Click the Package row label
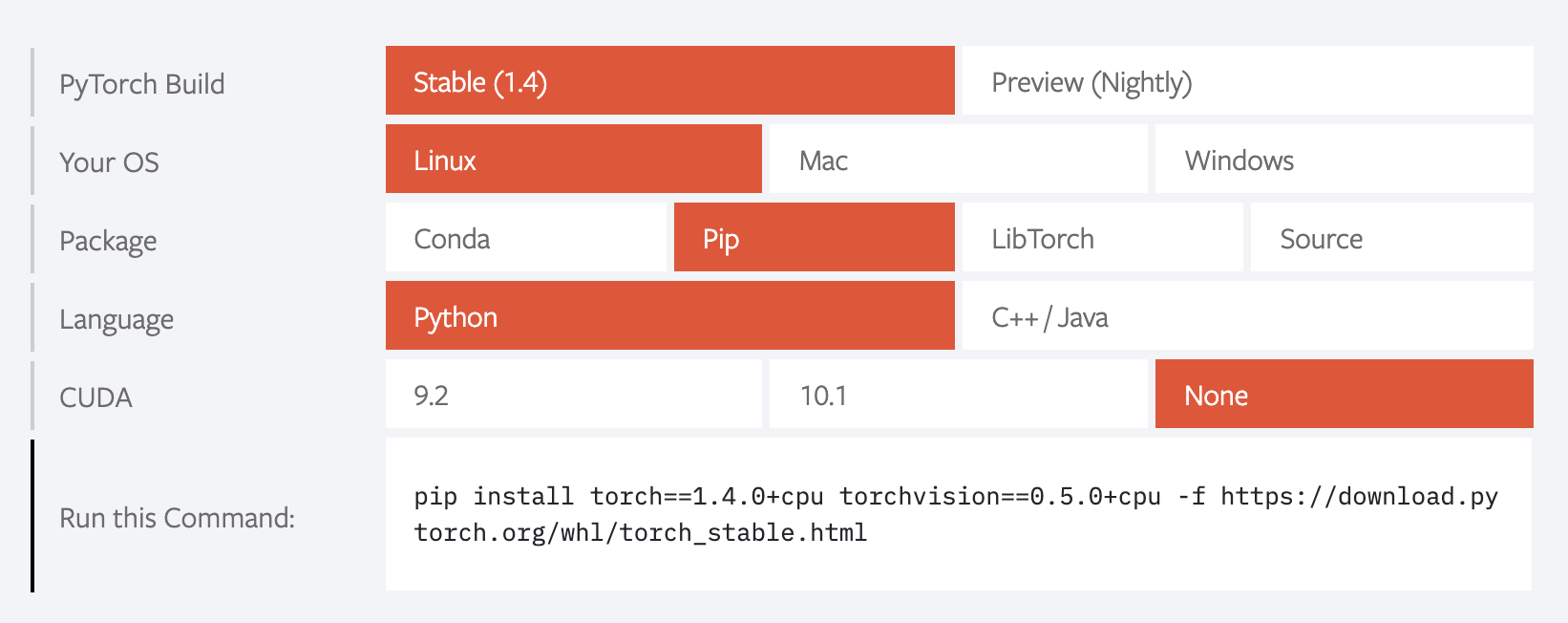1568x623 pixels. pos(108,241)
